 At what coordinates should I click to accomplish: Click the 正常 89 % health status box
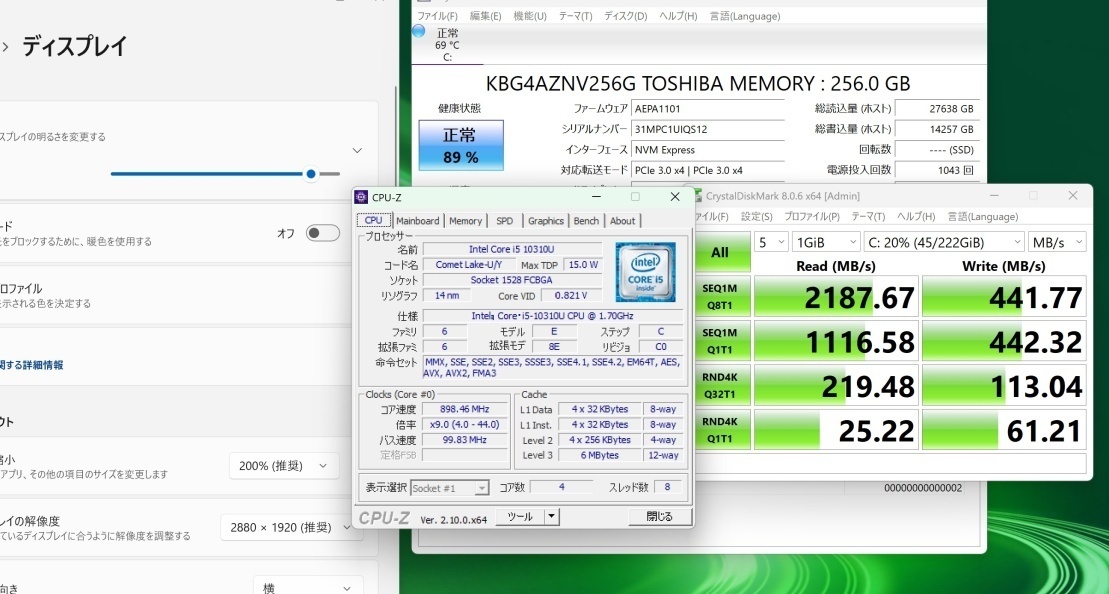click(461, 145)
